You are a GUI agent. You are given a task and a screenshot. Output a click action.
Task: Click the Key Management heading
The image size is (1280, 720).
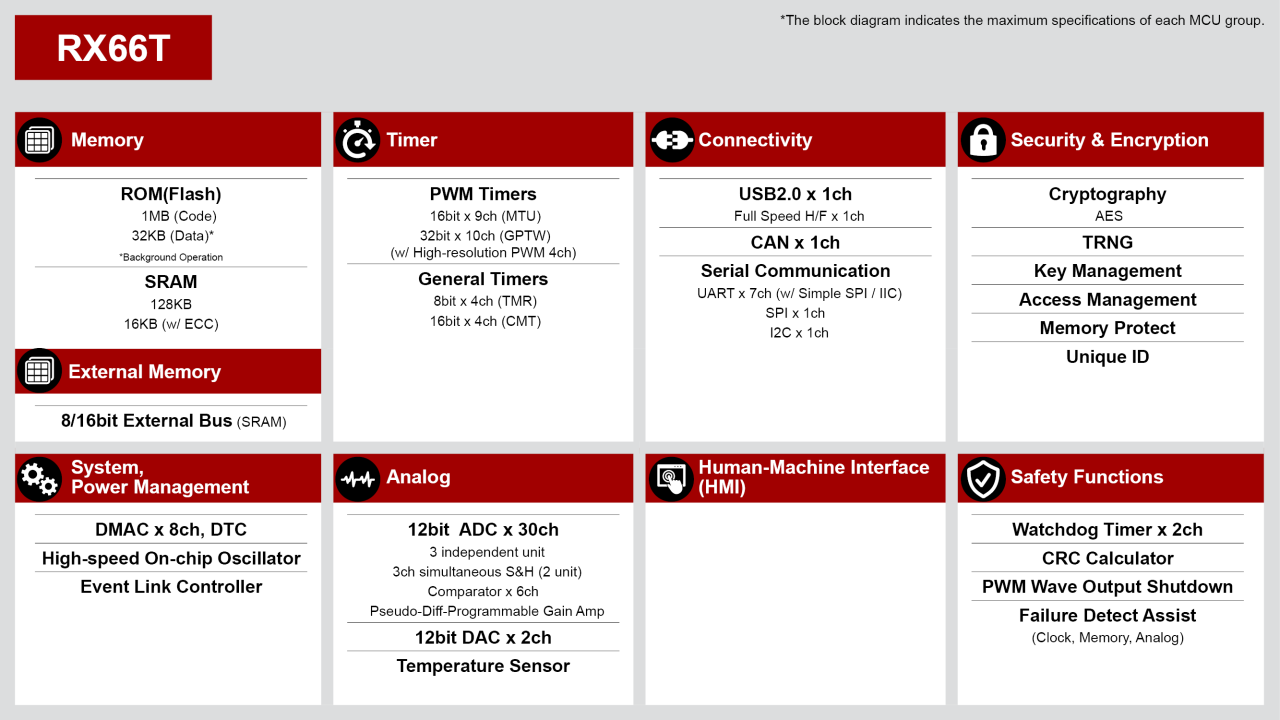1107,271
